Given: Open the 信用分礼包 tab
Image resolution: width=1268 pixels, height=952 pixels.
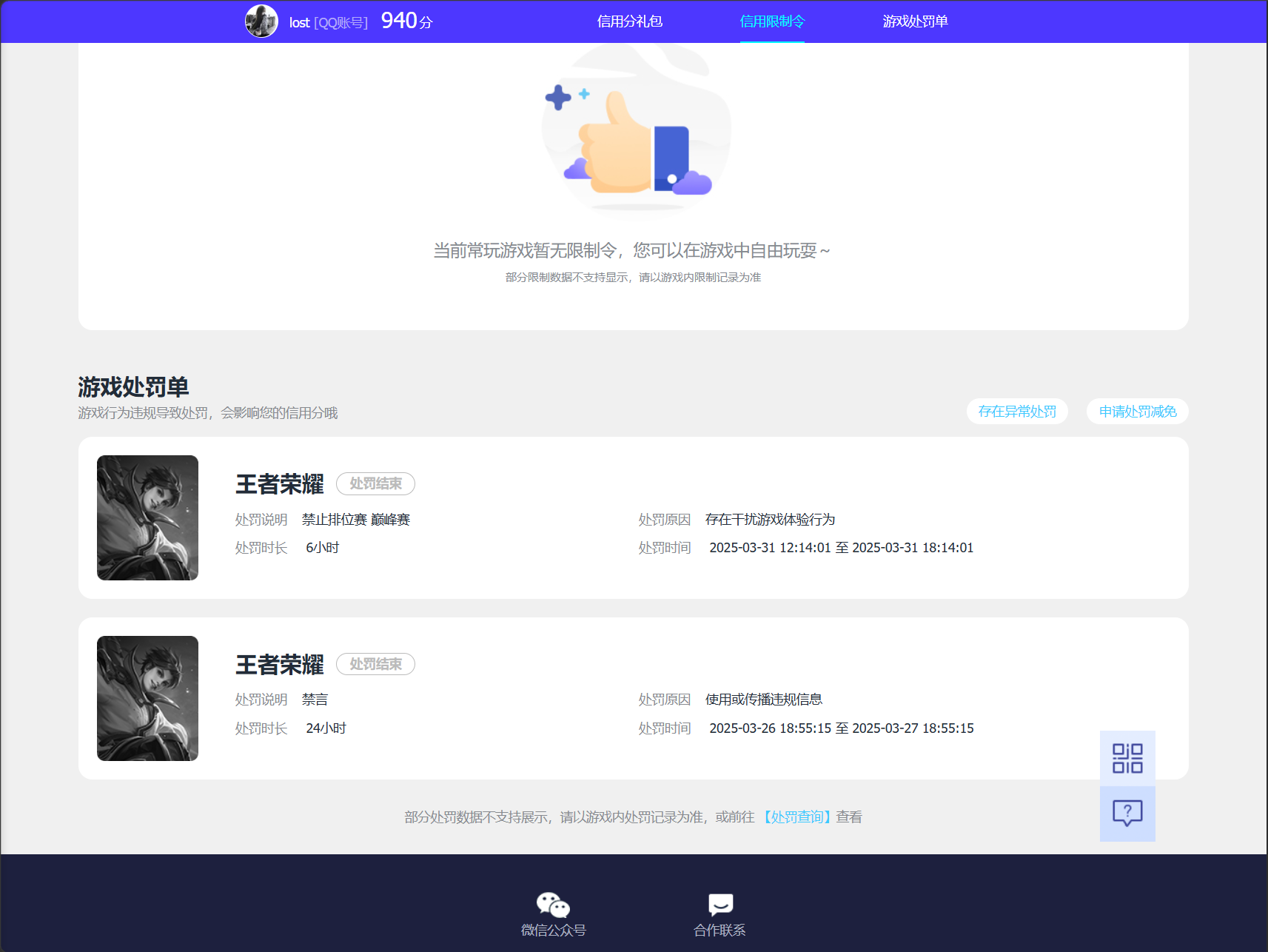Looking at the screenshot, I should tap(630, 21).
